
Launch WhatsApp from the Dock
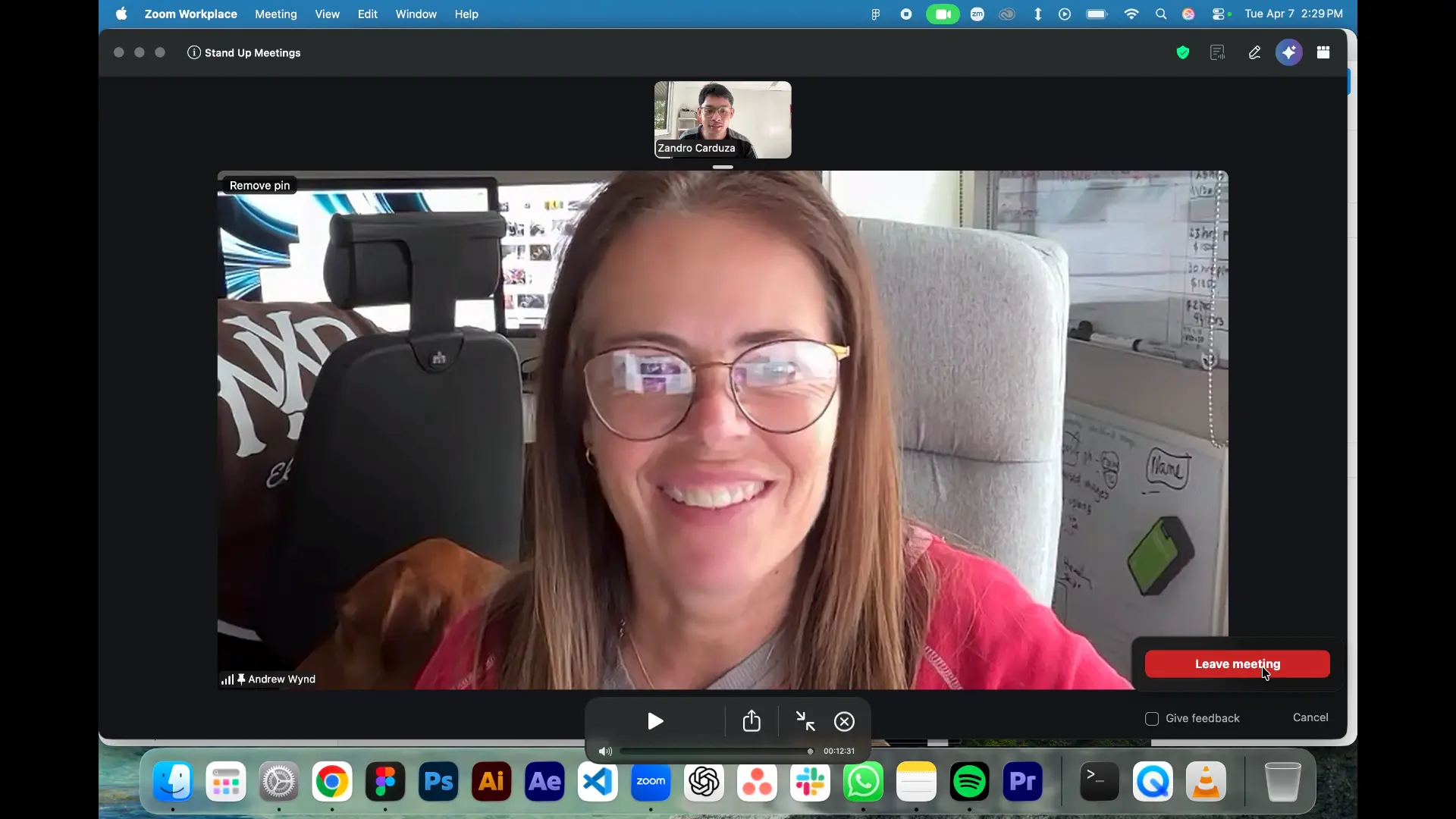coord(864,782)
